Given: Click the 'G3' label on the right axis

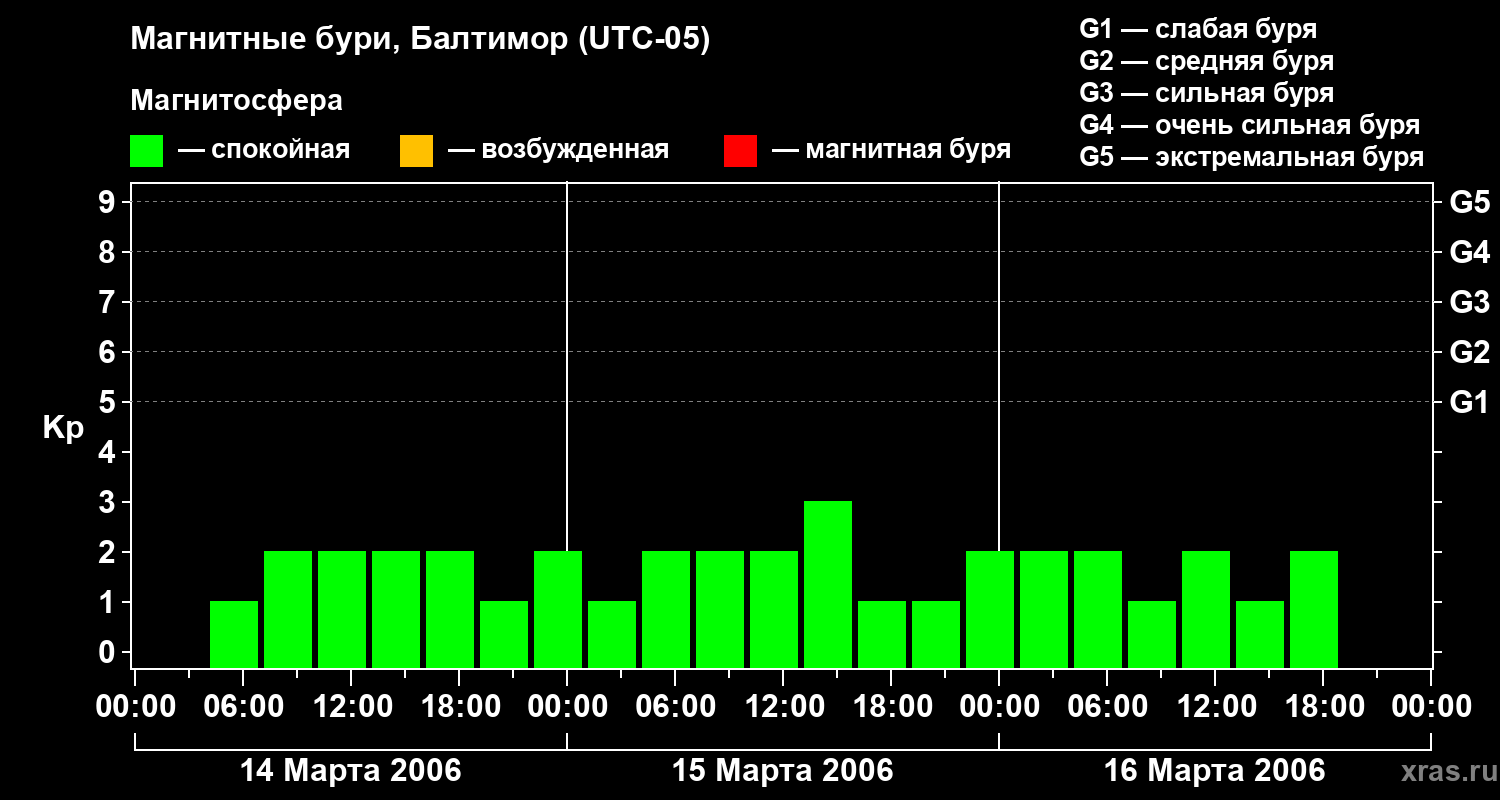Looking at the screenshot, I should click(1469, 302).
